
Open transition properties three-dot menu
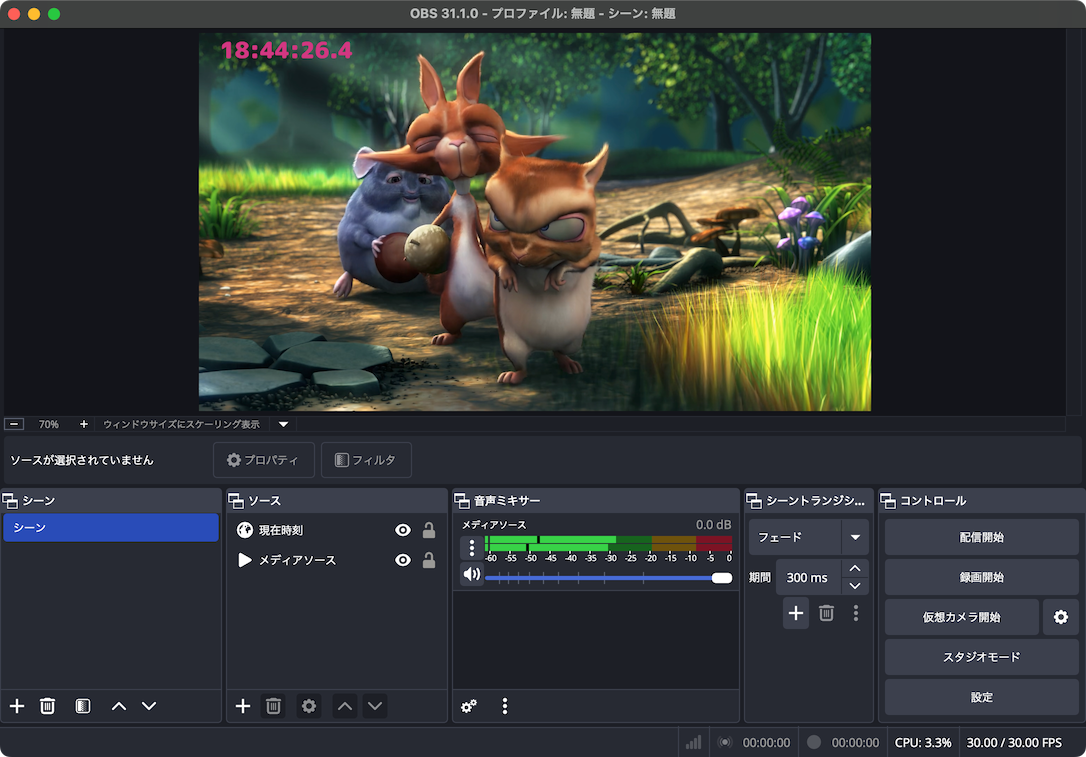coord(856,613)
